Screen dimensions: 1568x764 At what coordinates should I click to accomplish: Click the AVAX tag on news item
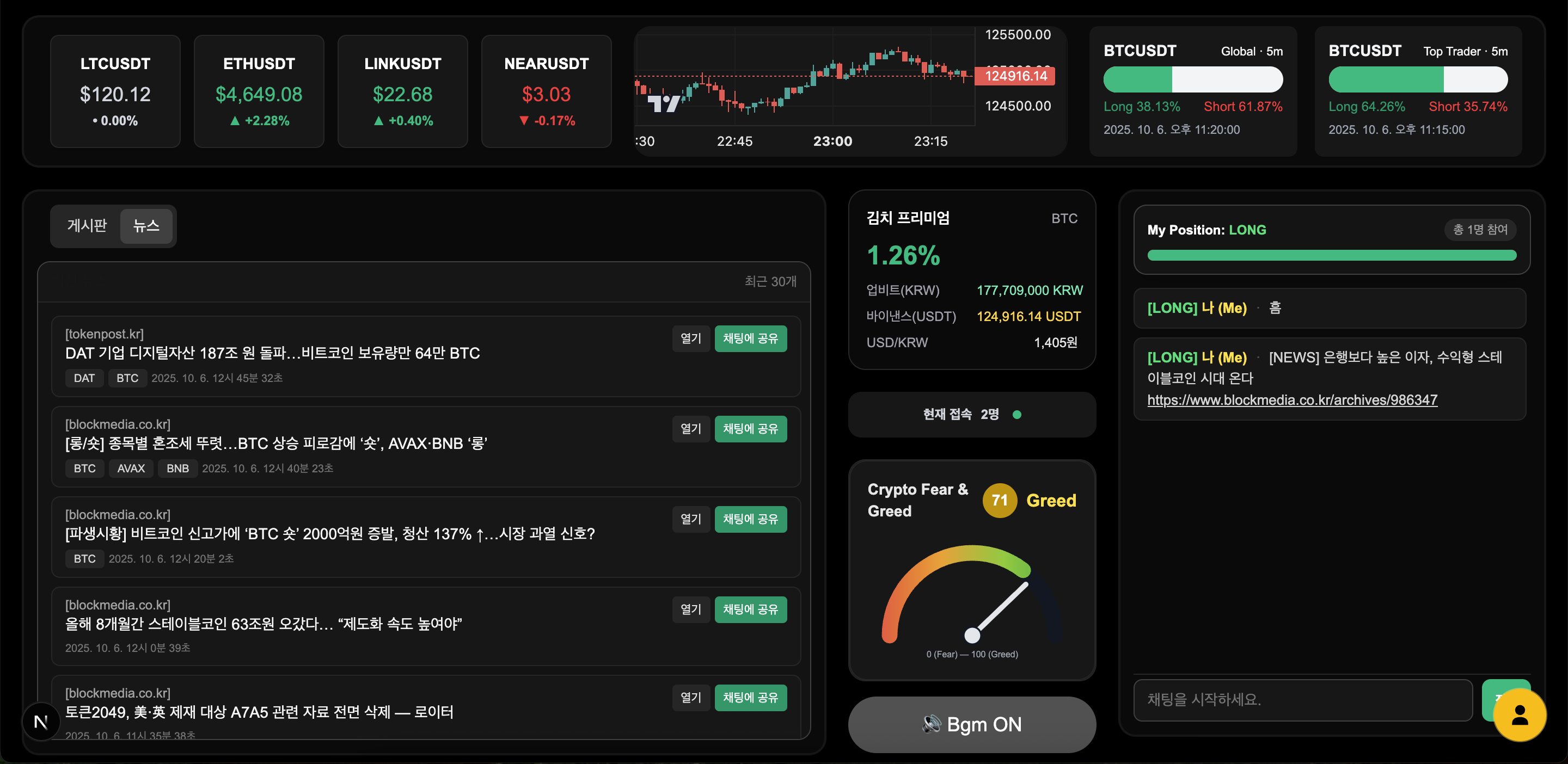click(x=131, y=469)
